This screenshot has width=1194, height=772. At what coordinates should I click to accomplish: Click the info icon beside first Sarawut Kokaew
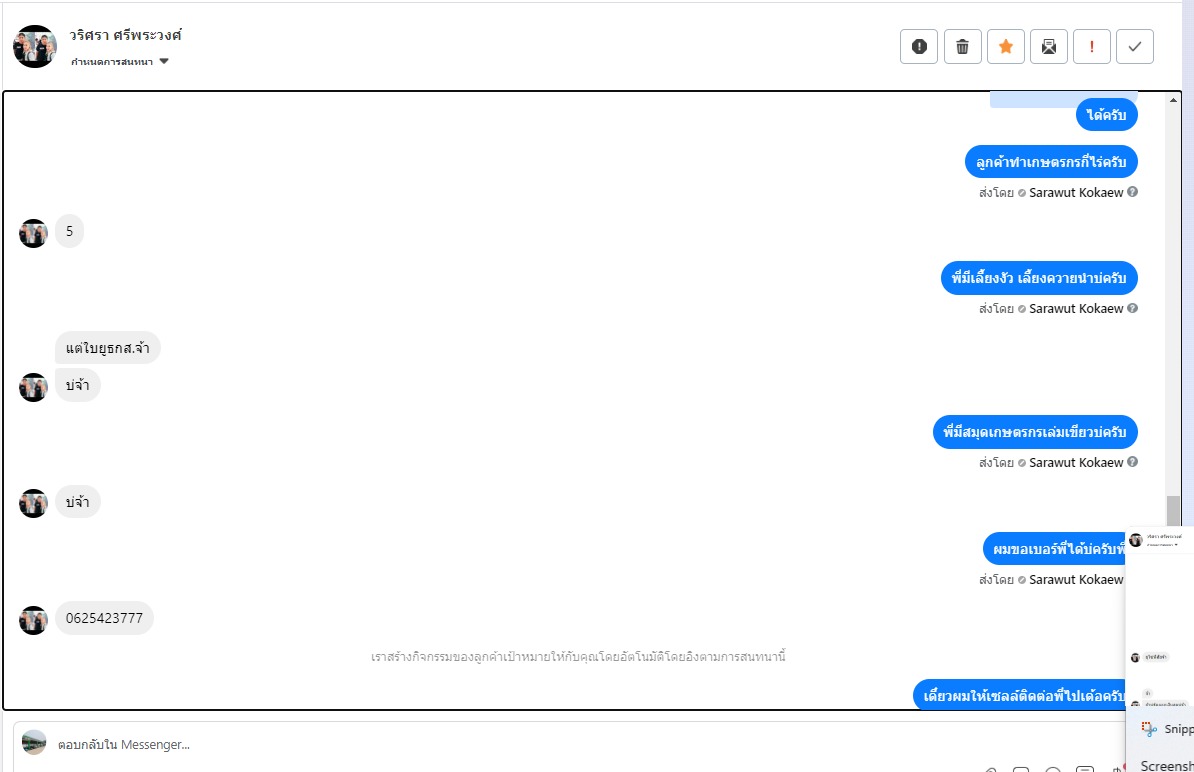coord(1133,192)
